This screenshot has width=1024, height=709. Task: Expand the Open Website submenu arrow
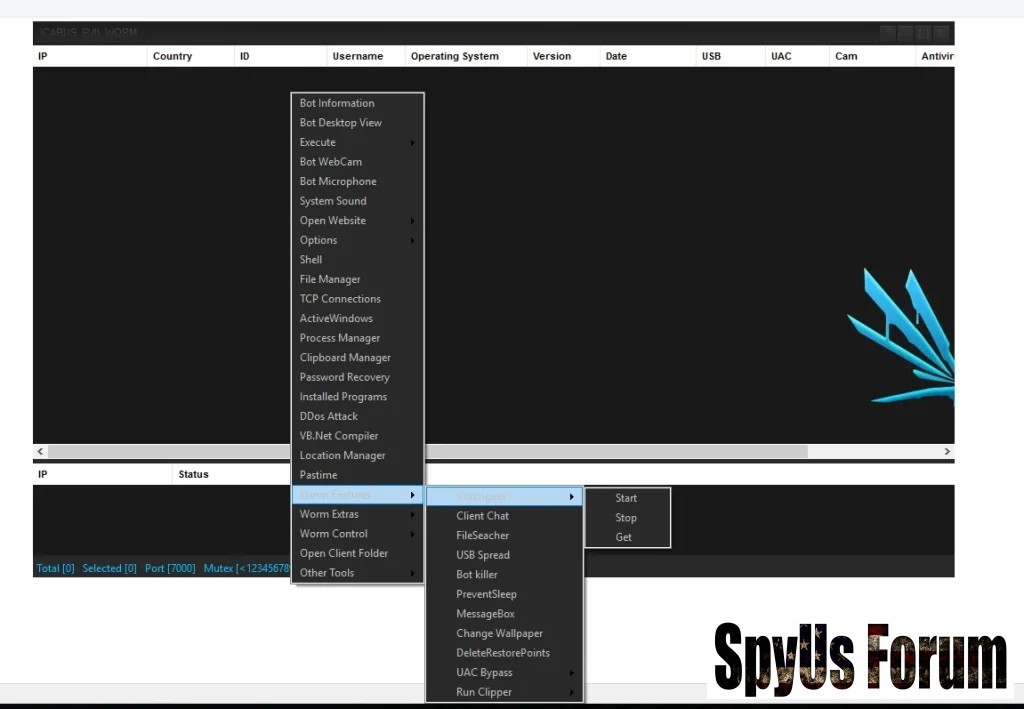pos(412,221)
